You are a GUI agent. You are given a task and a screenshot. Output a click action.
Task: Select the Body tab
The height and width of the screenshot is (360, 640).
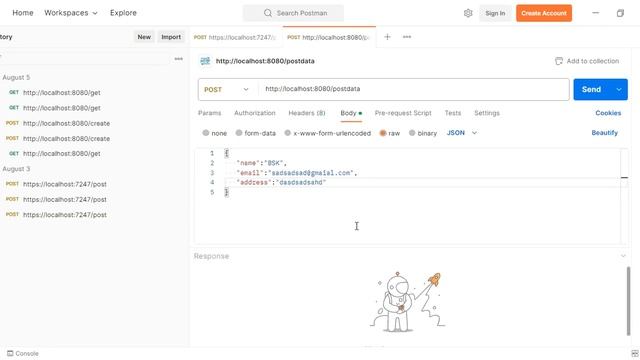(x=351, y=113)
